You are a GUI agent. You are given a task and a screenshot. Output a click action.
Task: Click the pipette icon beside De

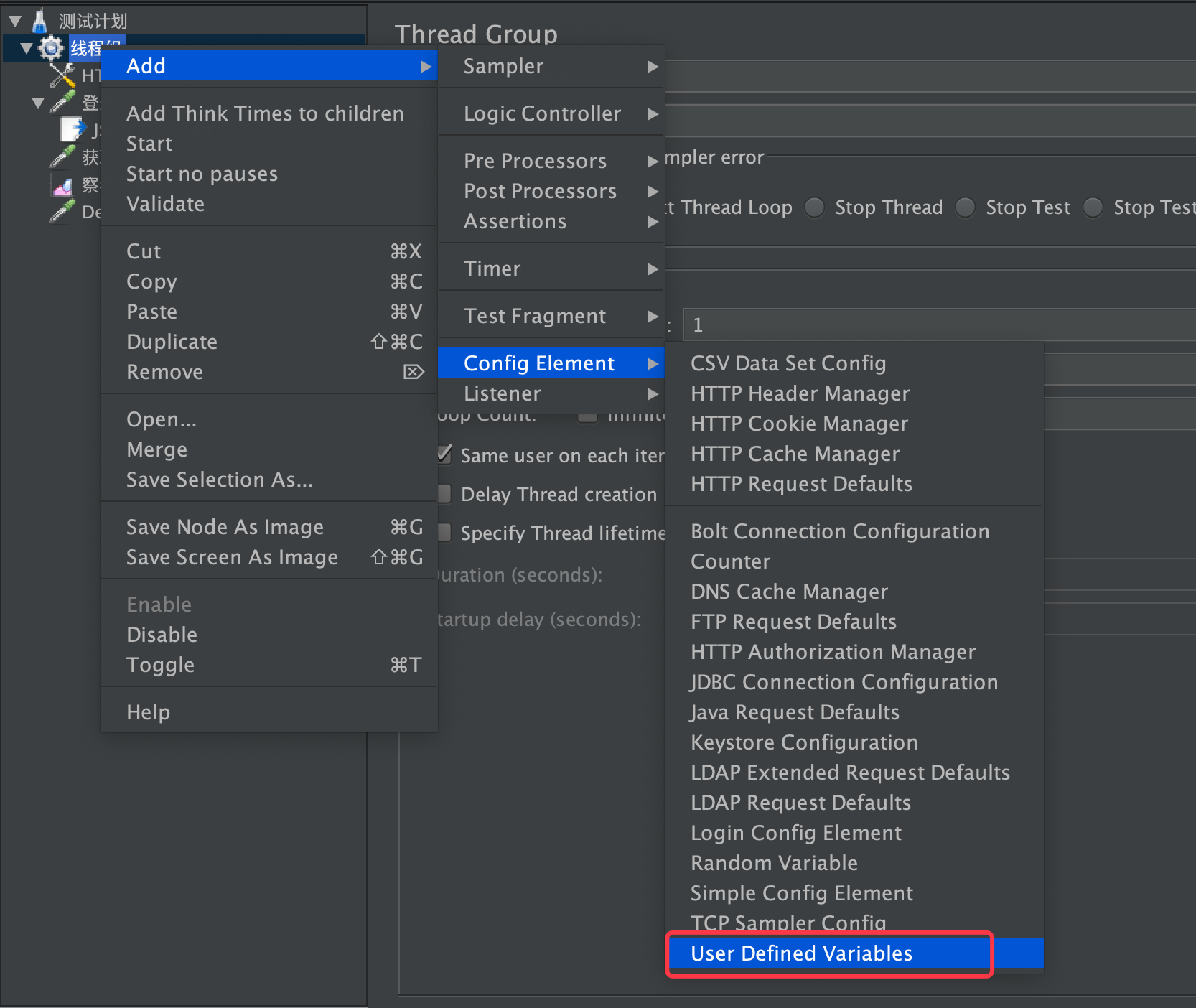pyautogui.click(x=62, y=211)
